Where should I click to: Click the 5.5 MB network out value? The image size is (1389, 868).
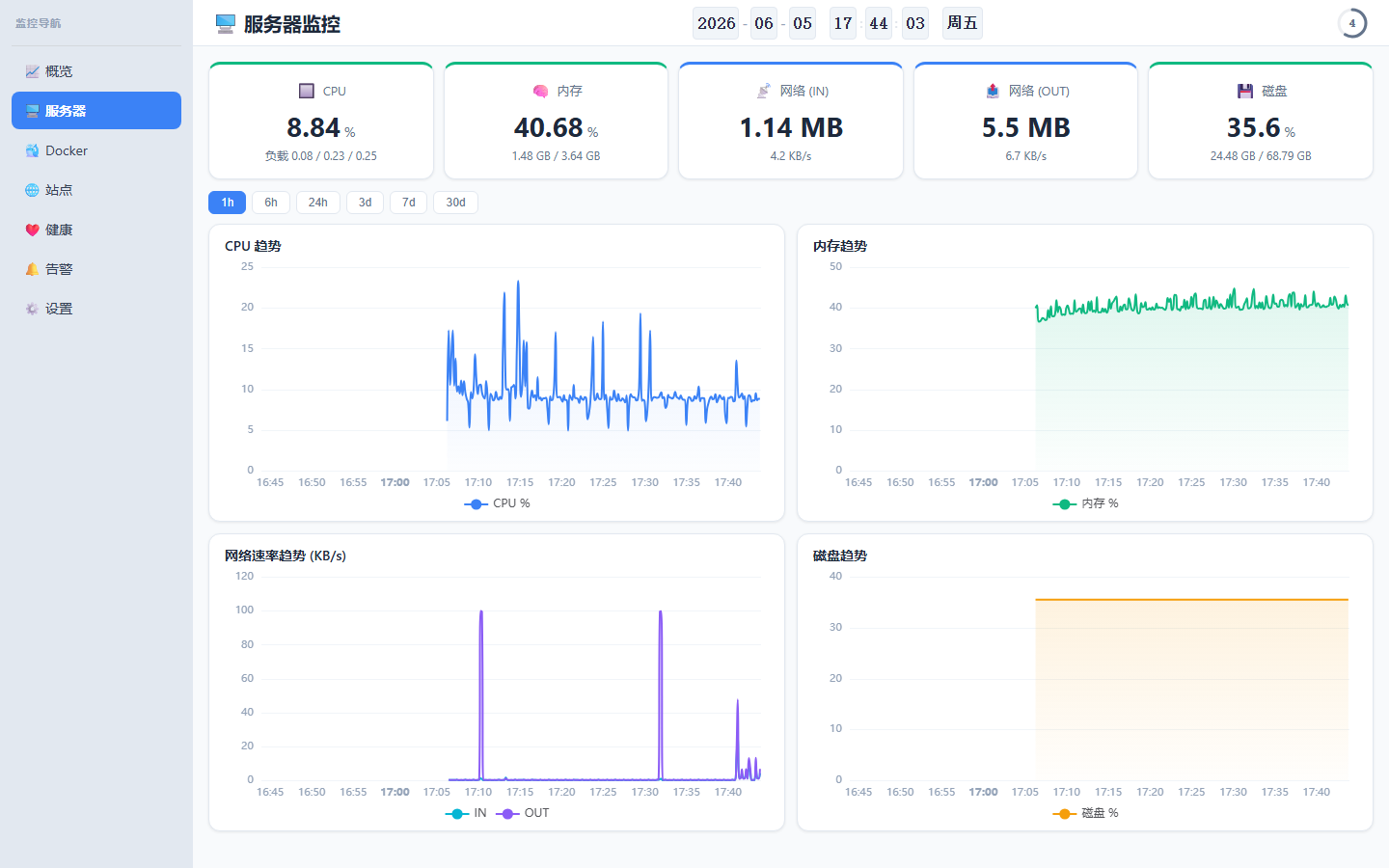[1026, 127]
